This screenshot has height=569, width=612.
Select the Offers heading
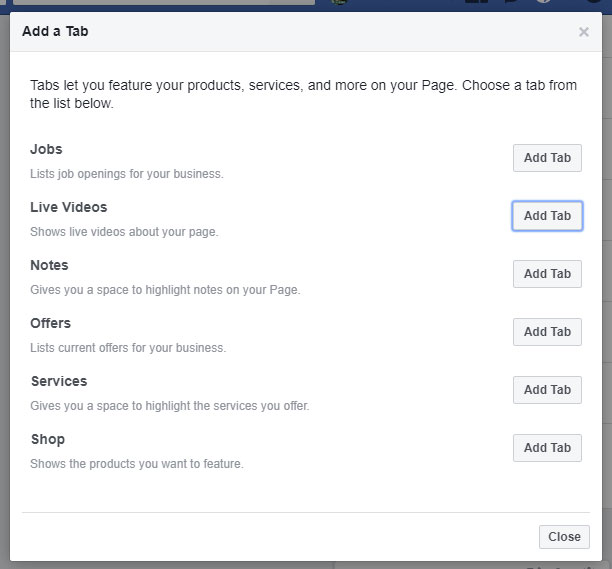click(50, 323)
